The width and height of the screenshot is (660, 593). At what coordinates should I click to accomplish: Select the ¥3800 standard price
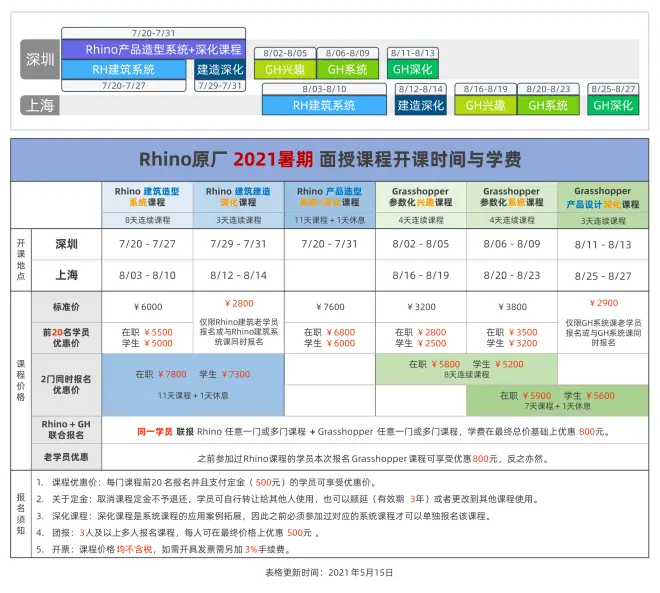coord(512,307)
